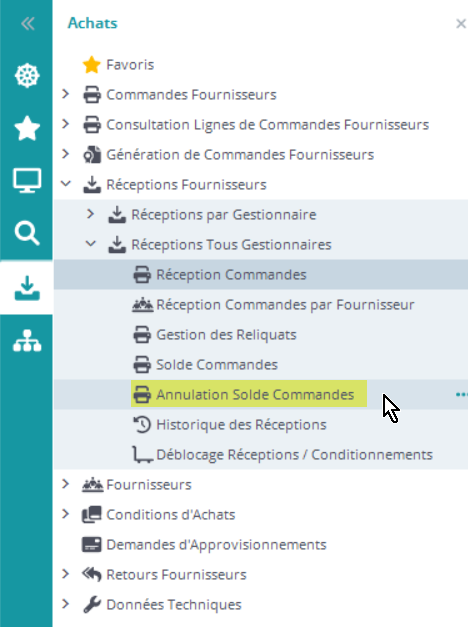Expand Réceptions par Gestionnaire node
This screenshot has width=468, height=627.
(90, 214)
